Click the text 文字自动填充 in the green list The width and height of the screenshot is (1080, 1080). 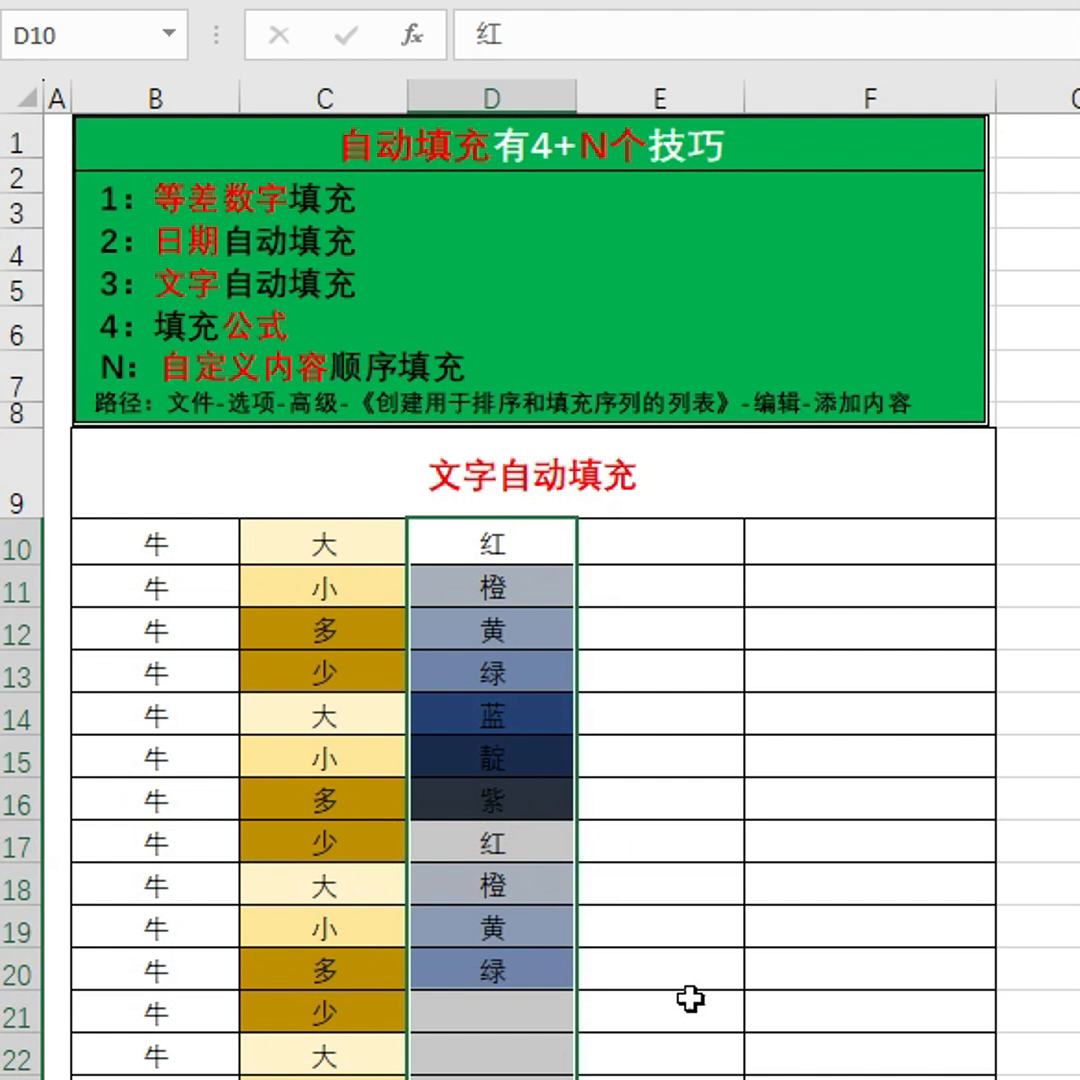(x=255, y=284)
